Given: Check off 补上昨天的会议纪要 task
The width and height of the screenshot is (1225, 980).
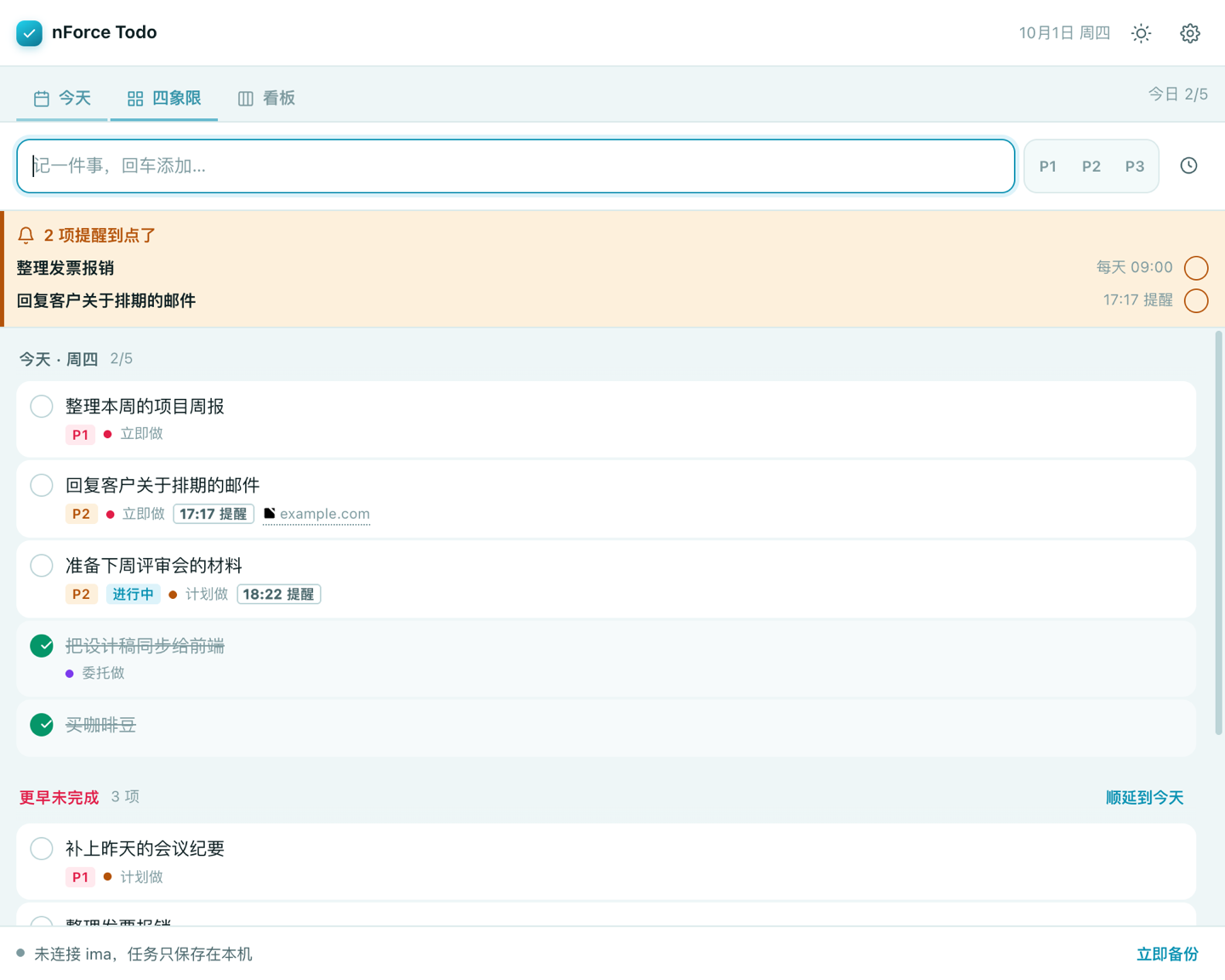Looking at the screenshot, I should 42,848.
